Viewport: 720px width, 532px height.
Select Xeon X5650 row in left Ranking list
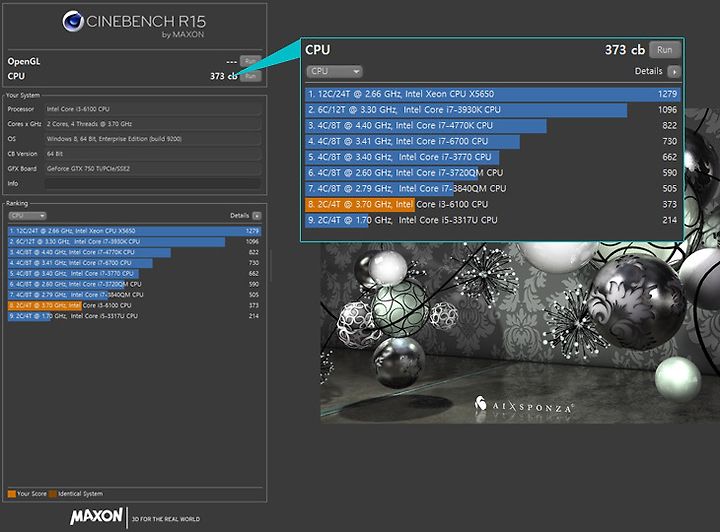(x=135, y=231)
